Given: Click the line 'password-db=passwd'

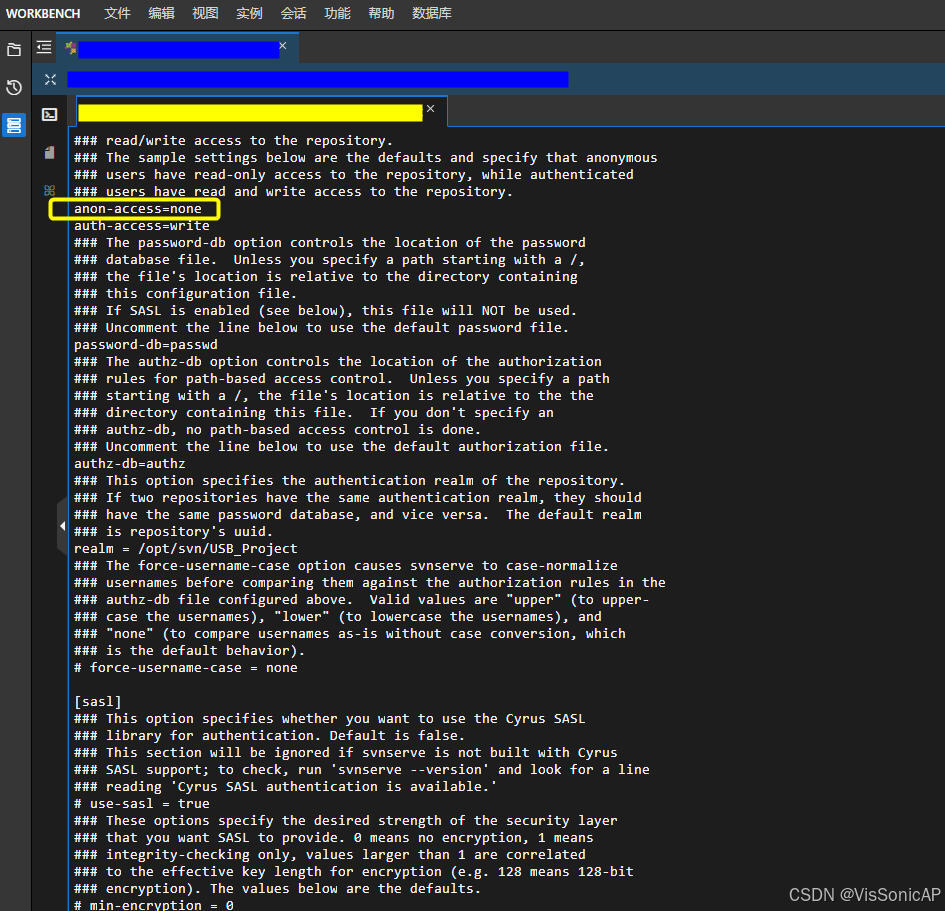Looking at the screenshot, I should point(146,345).
